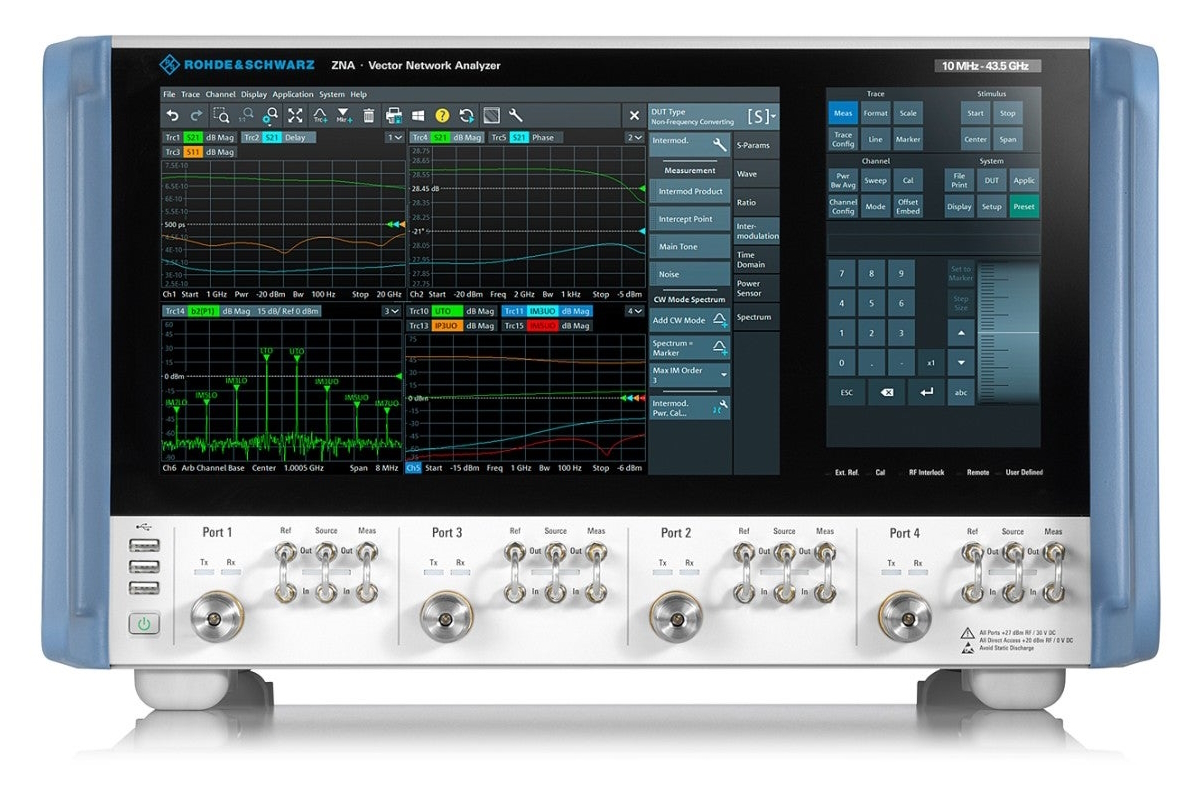Screen dimensions: 1200x800
Task: Add a new trace with Trc+ icon
Action: [x=320, y=115]
